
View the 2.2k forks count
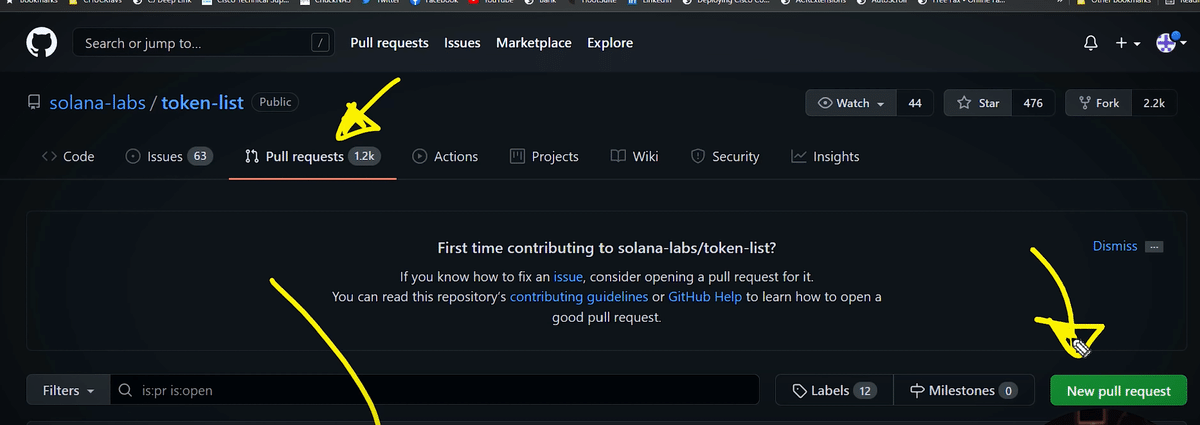[x=1154, y=103]
